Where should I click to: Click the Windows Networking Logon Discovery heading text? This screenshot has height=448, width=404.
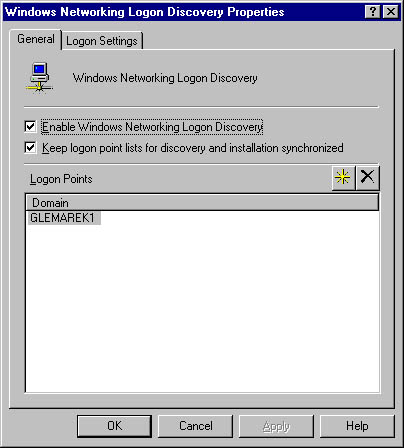165,78
